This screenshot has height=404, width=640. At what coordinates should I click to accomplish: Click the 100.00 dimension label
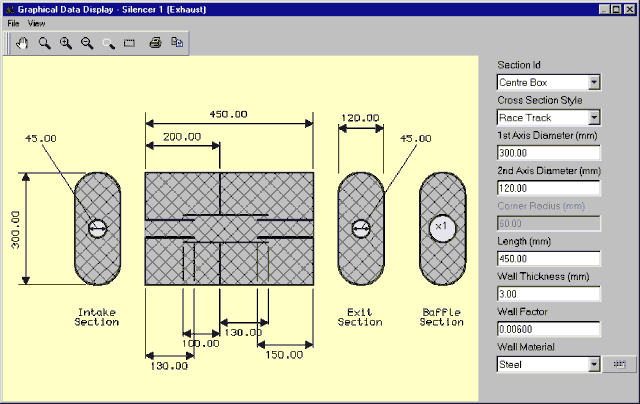tap(201, 344)
